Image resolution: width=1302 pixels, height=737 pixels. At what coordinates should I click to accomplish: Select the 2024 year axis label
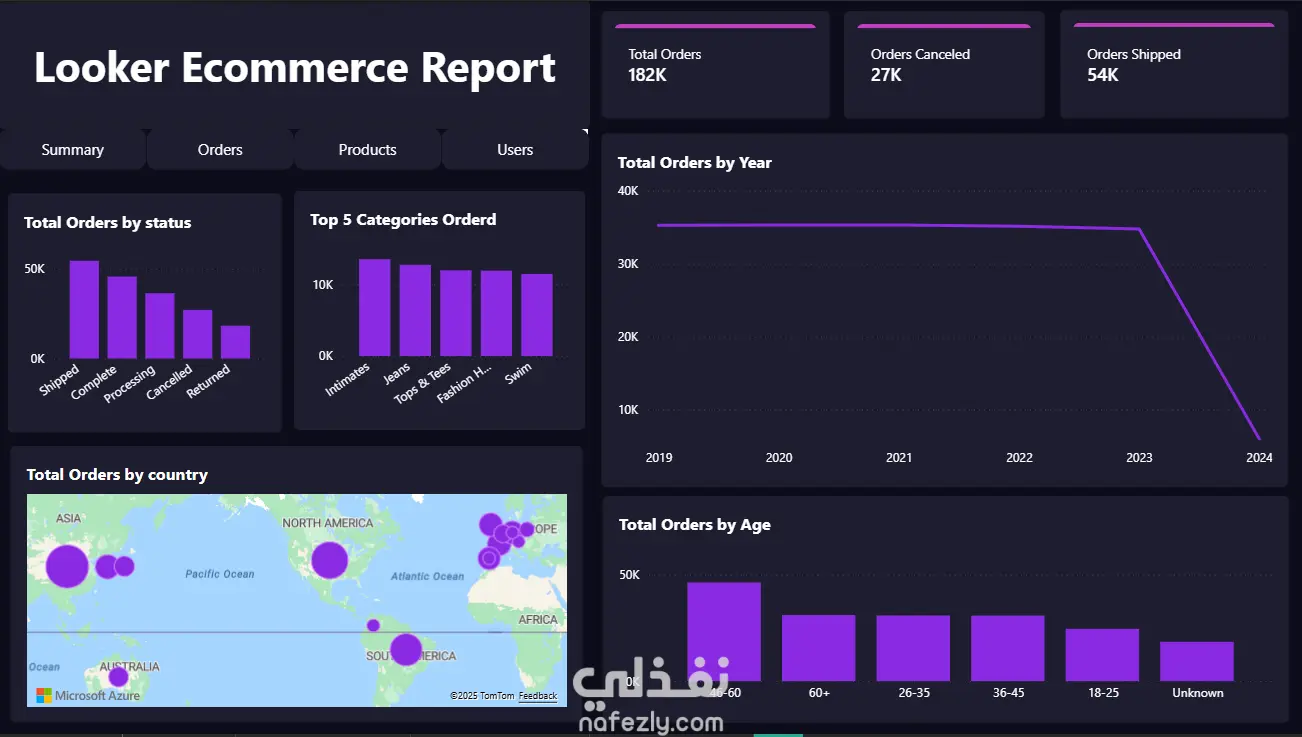(x=1259, y=458)
